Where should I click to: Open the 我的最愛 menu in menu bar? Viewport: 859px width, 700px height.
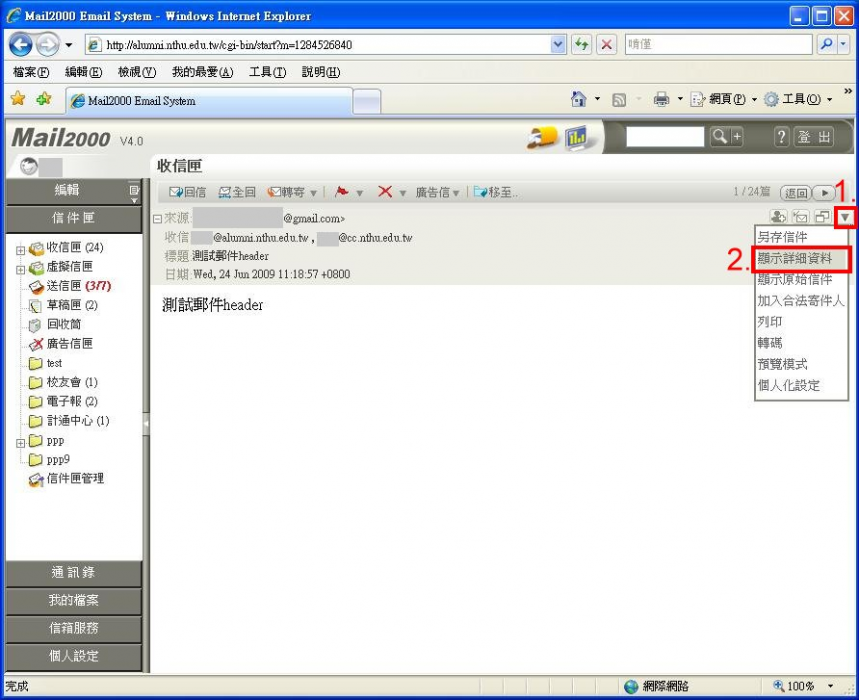pos(202,72)
